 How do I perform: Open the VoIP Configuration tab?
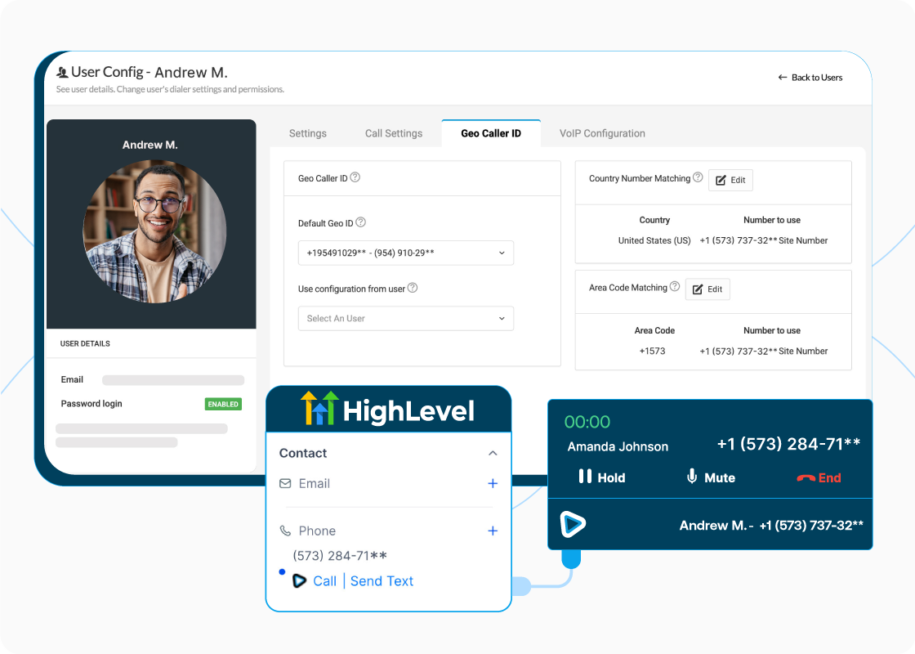coord(602,134)
